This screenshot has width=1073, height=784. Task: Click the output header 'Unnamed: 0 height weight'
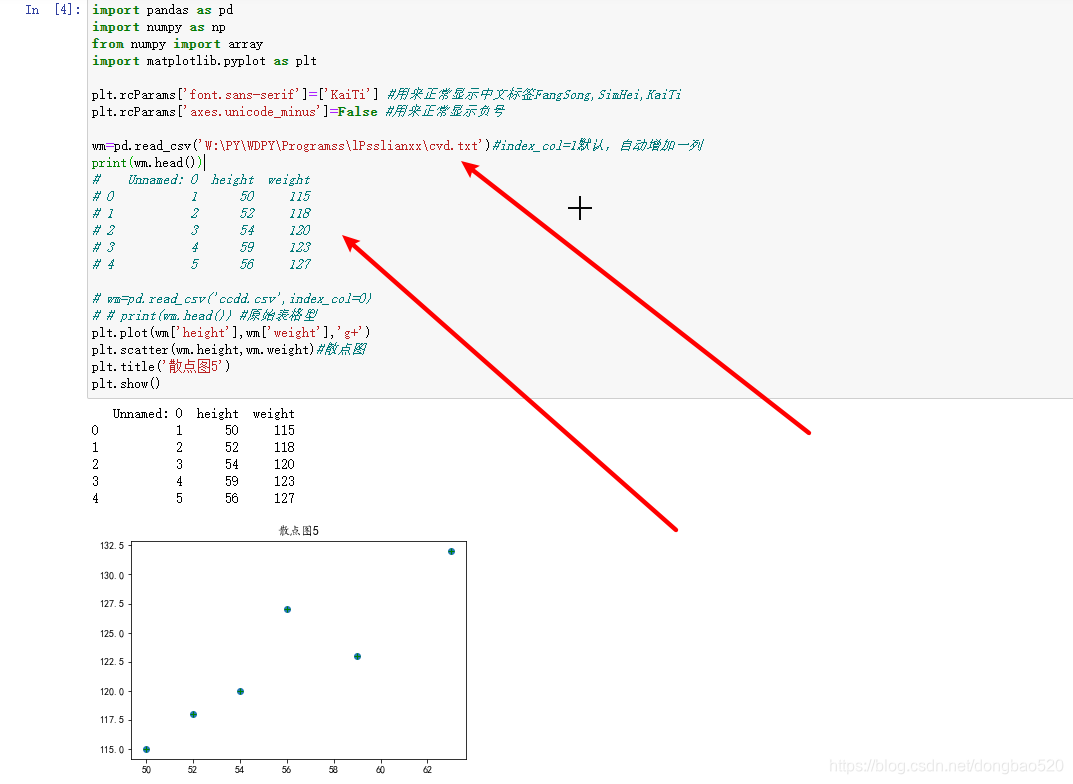click(x=203, y=413)
